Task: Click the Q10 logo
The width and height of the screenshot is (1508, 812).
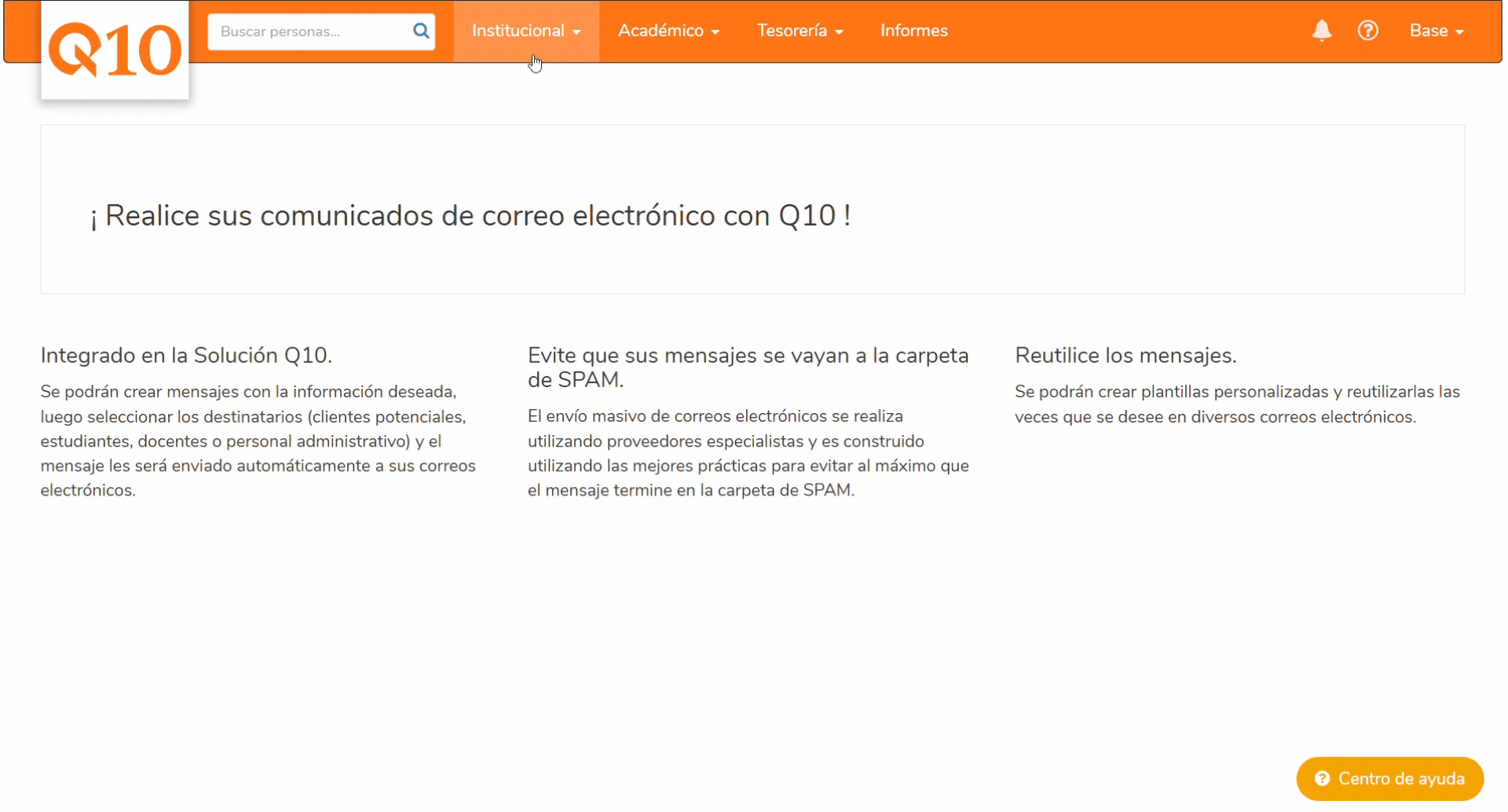Action: pos(115,49)
